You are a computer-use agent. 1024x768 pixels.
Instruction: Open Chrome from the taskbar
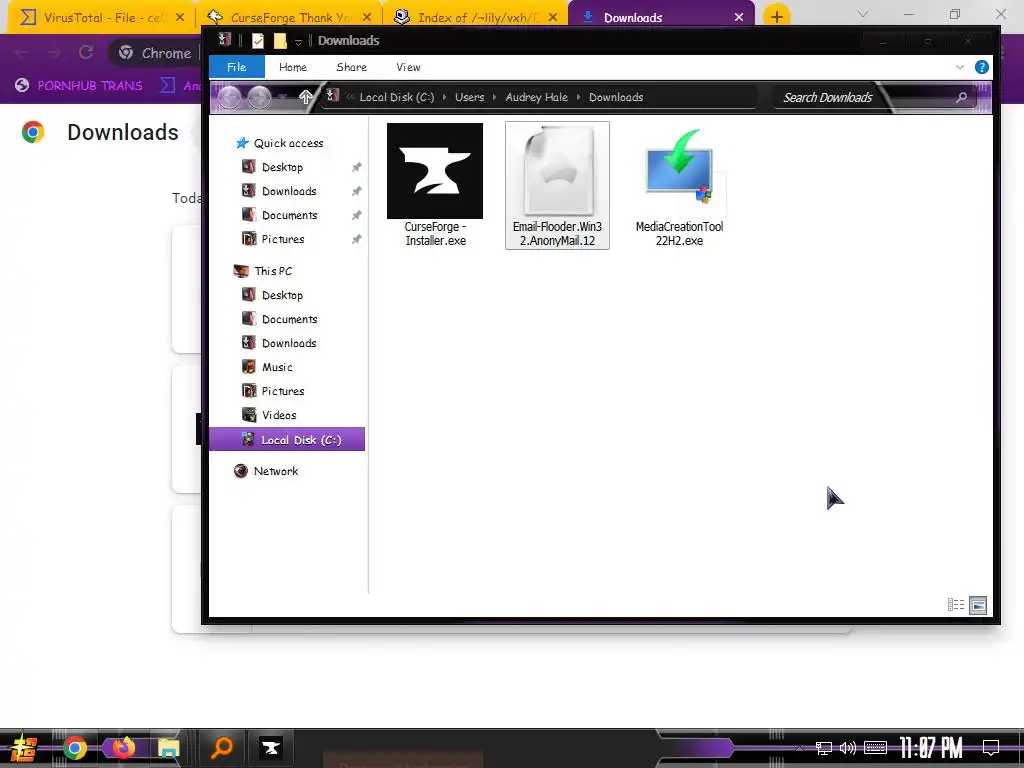coord(74,748)
